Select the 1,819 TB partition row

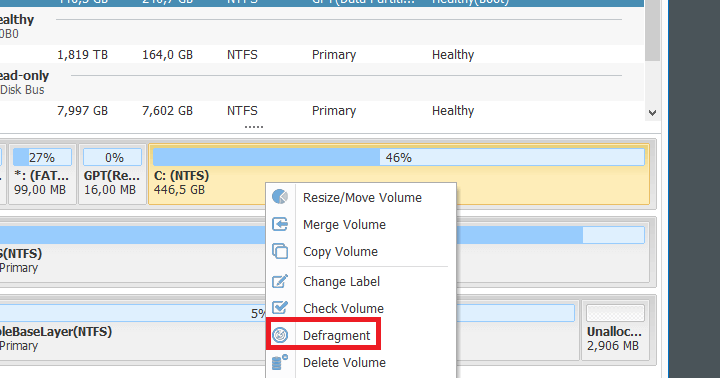321,54
